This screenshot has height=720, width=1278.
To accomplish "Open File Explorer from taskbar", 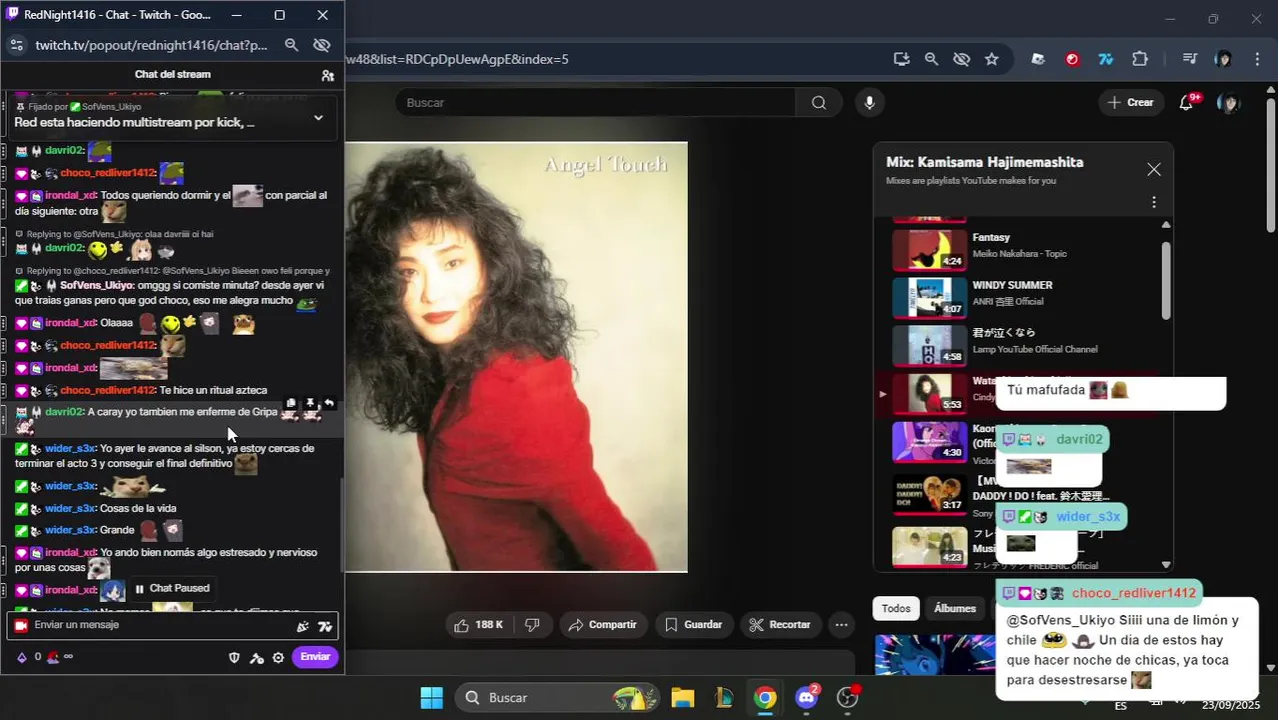I will pyautogui.click(x=682, y=697).
